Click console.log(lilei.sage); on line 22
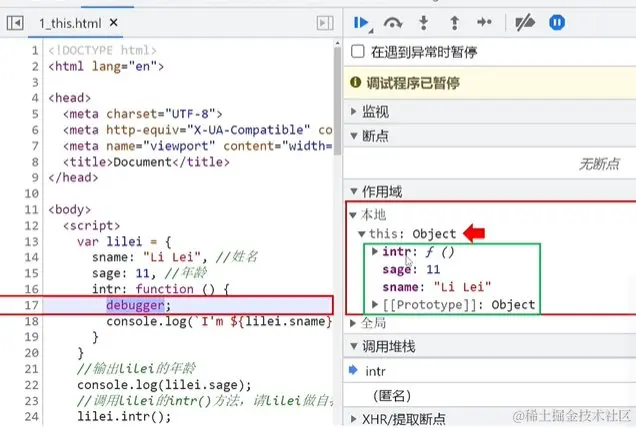This screenshot has width=636, height=428. click(x=164, y=385)
